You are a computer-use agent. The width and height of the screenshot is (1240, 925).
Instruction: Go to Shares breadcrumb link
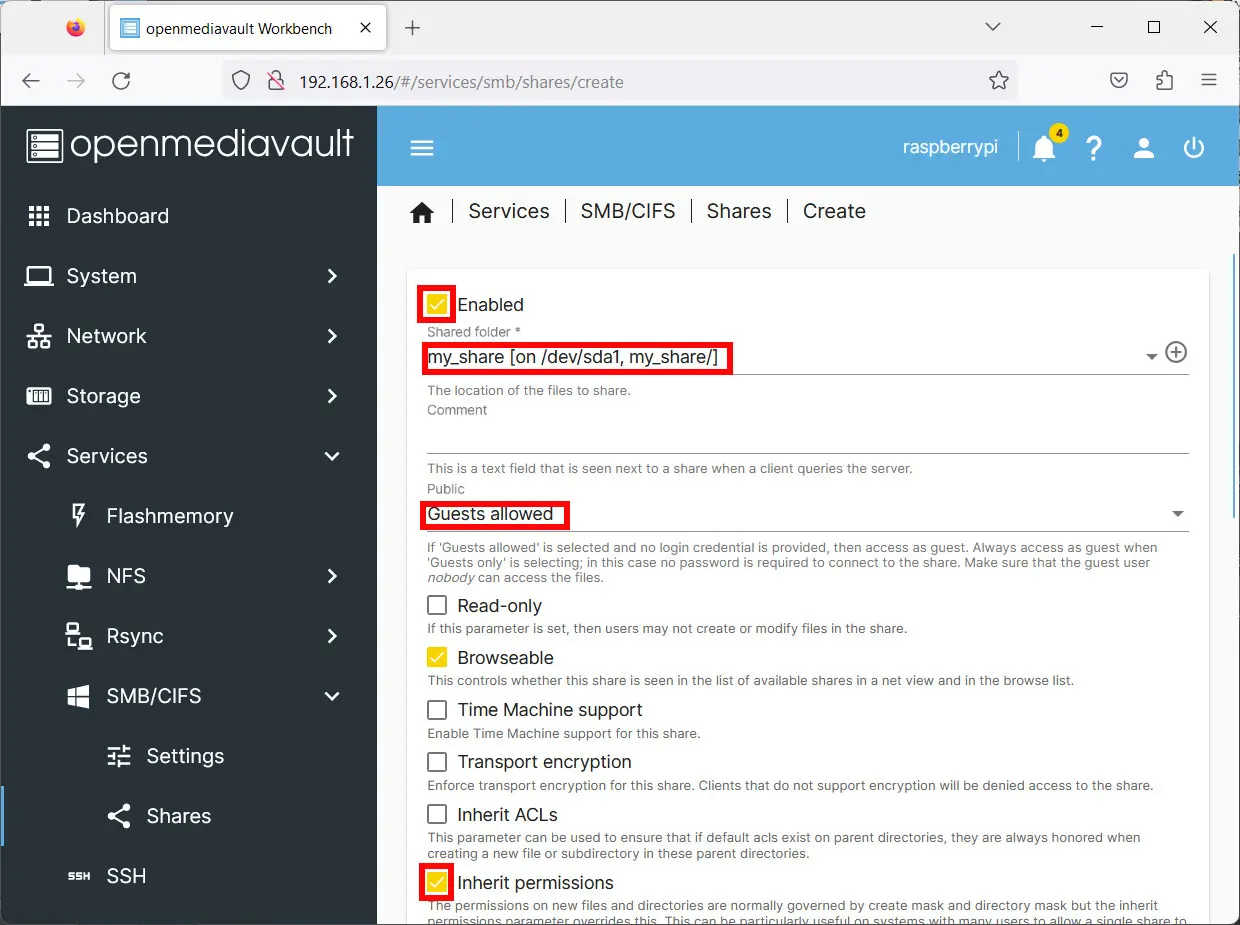[x=738, y=212]
